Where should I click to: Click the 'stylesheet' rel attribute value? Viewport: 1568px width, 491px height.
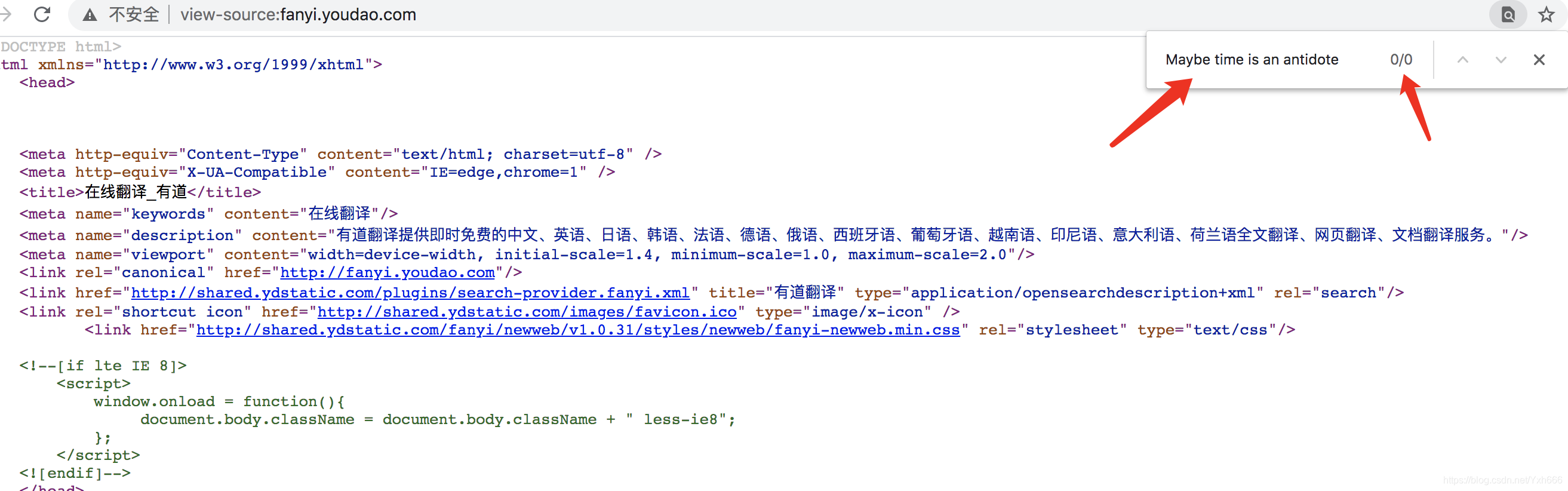[x=1071, y=330]
